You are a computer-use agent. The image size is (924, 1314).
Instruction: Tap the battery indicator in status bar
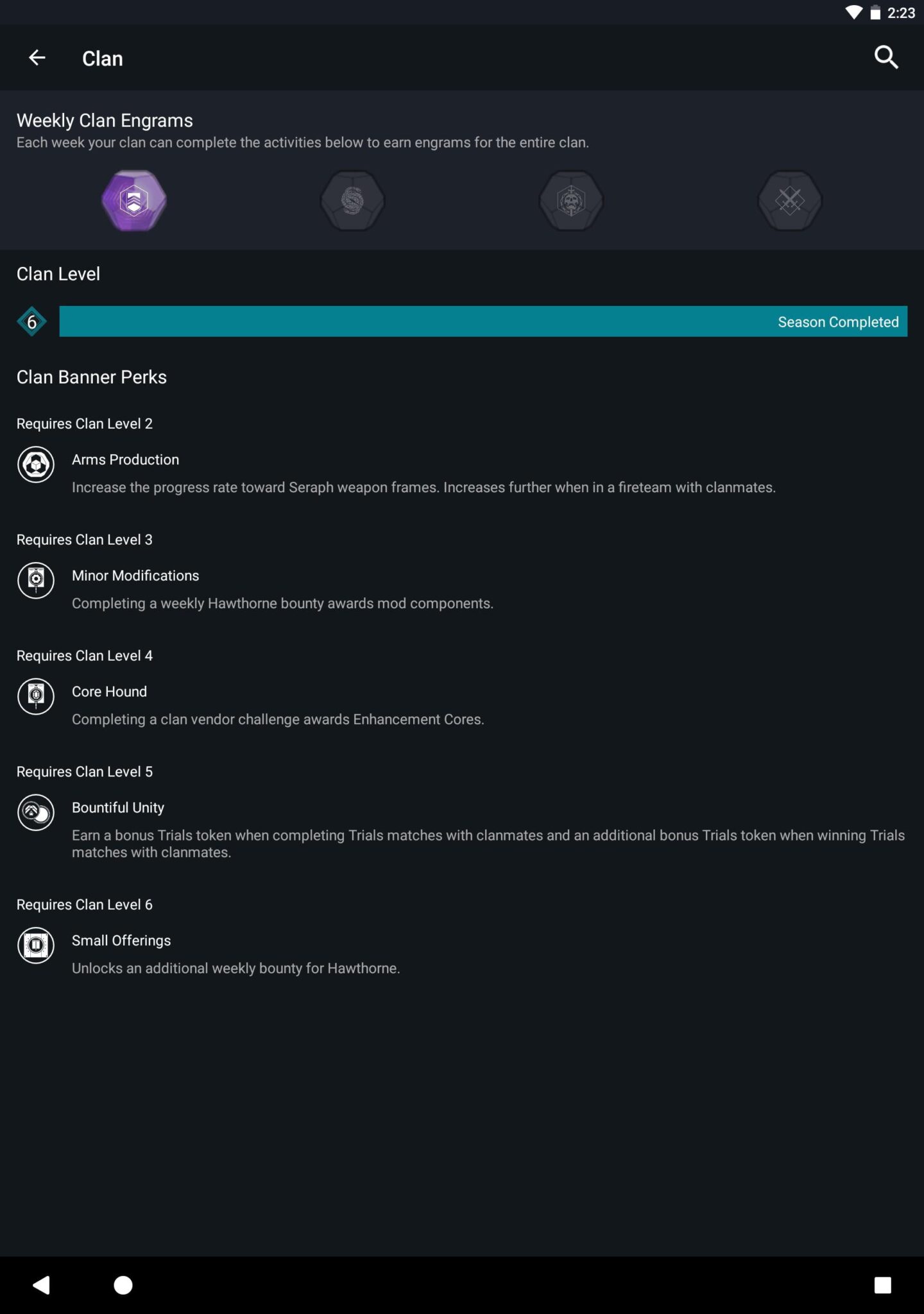point(874,10)
